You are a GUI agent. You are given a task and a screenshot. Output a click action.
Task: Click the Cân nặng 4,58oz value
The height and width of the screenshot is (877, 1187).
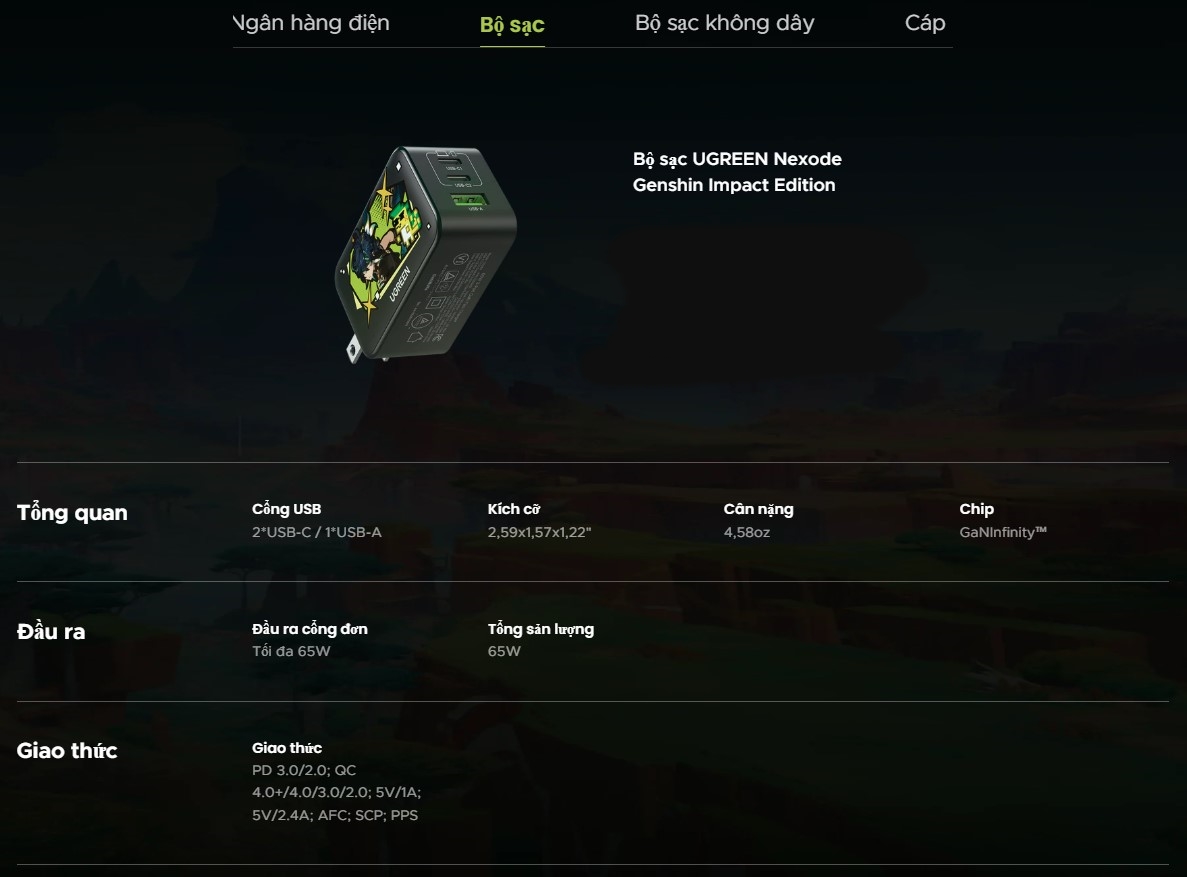(x=746, y=532)
